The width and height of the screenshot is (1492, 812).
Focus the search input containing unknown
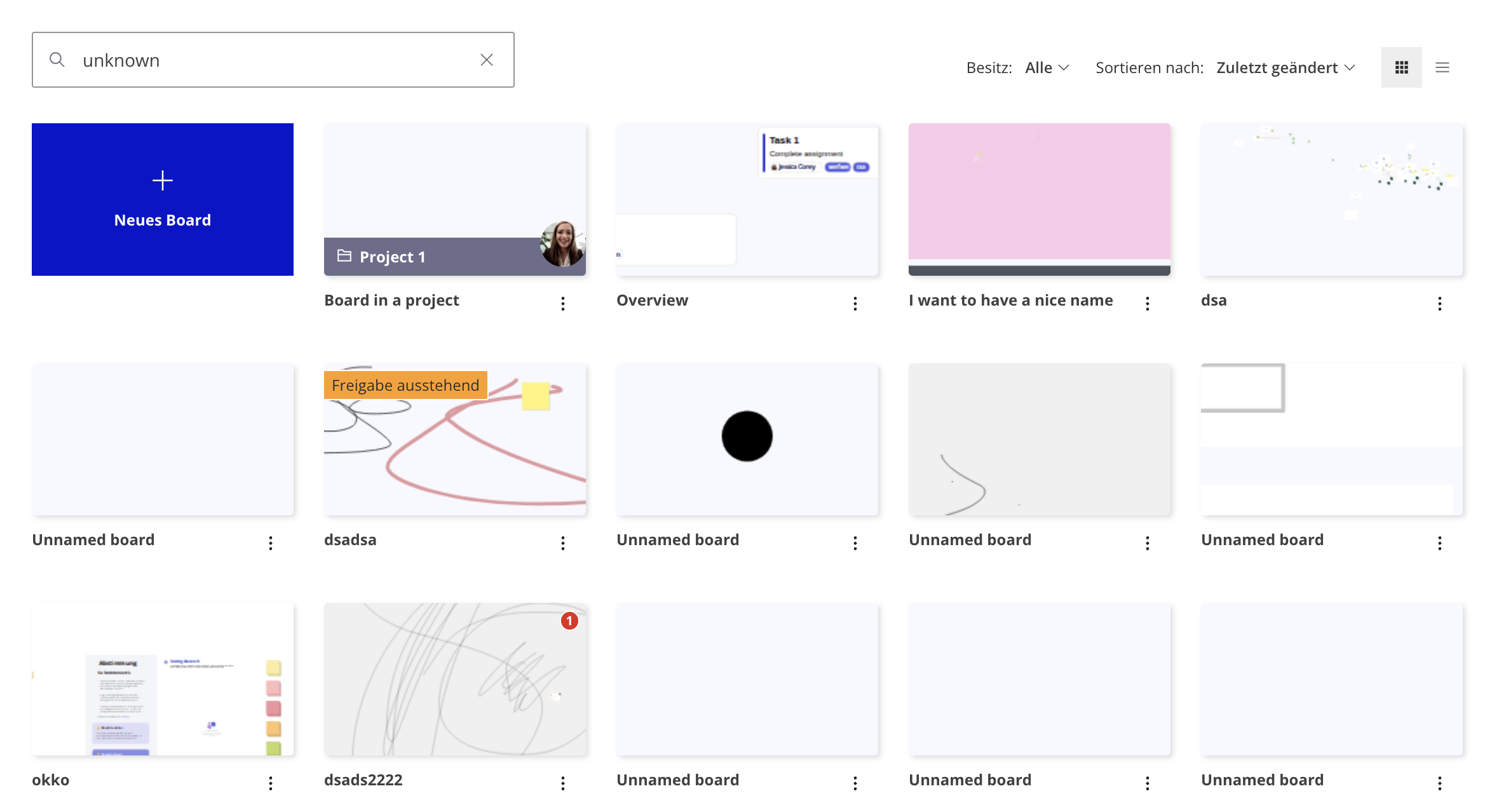(x=273, y=60)
